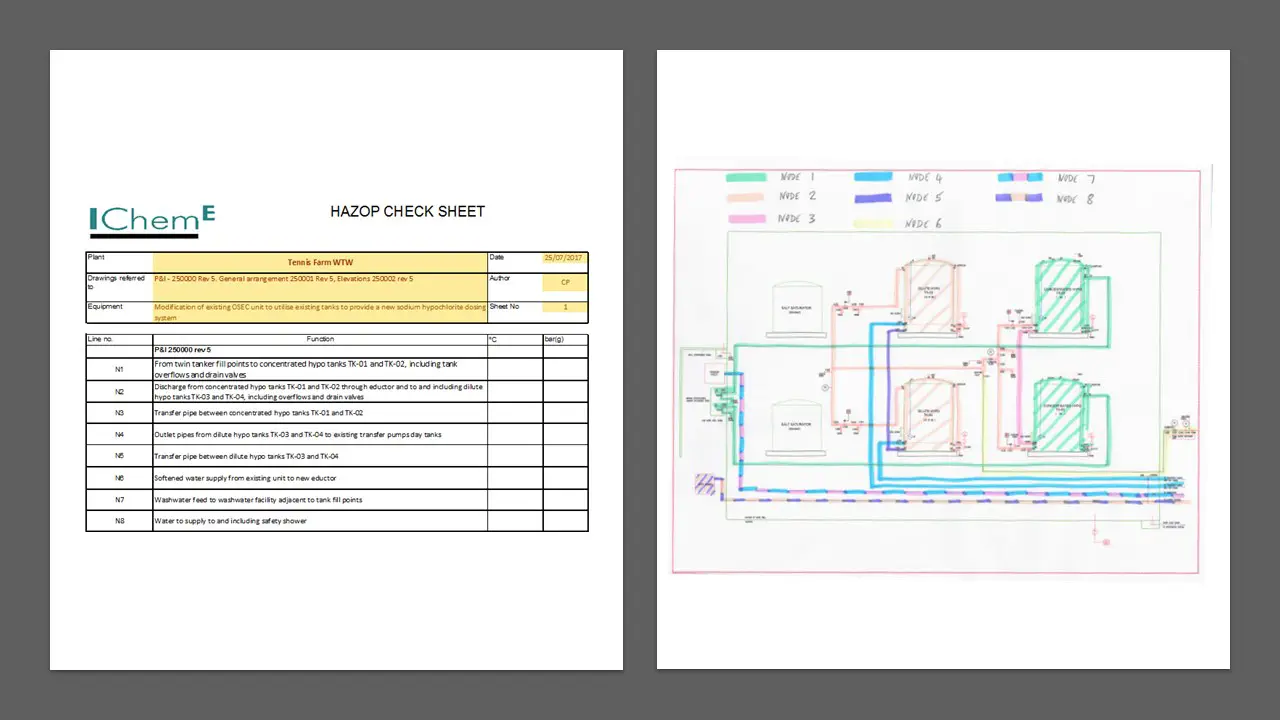The width and height of the screenshot is (1280, 720).
Task: Click the Sheet No value field
Action: (x=565, y=307)
